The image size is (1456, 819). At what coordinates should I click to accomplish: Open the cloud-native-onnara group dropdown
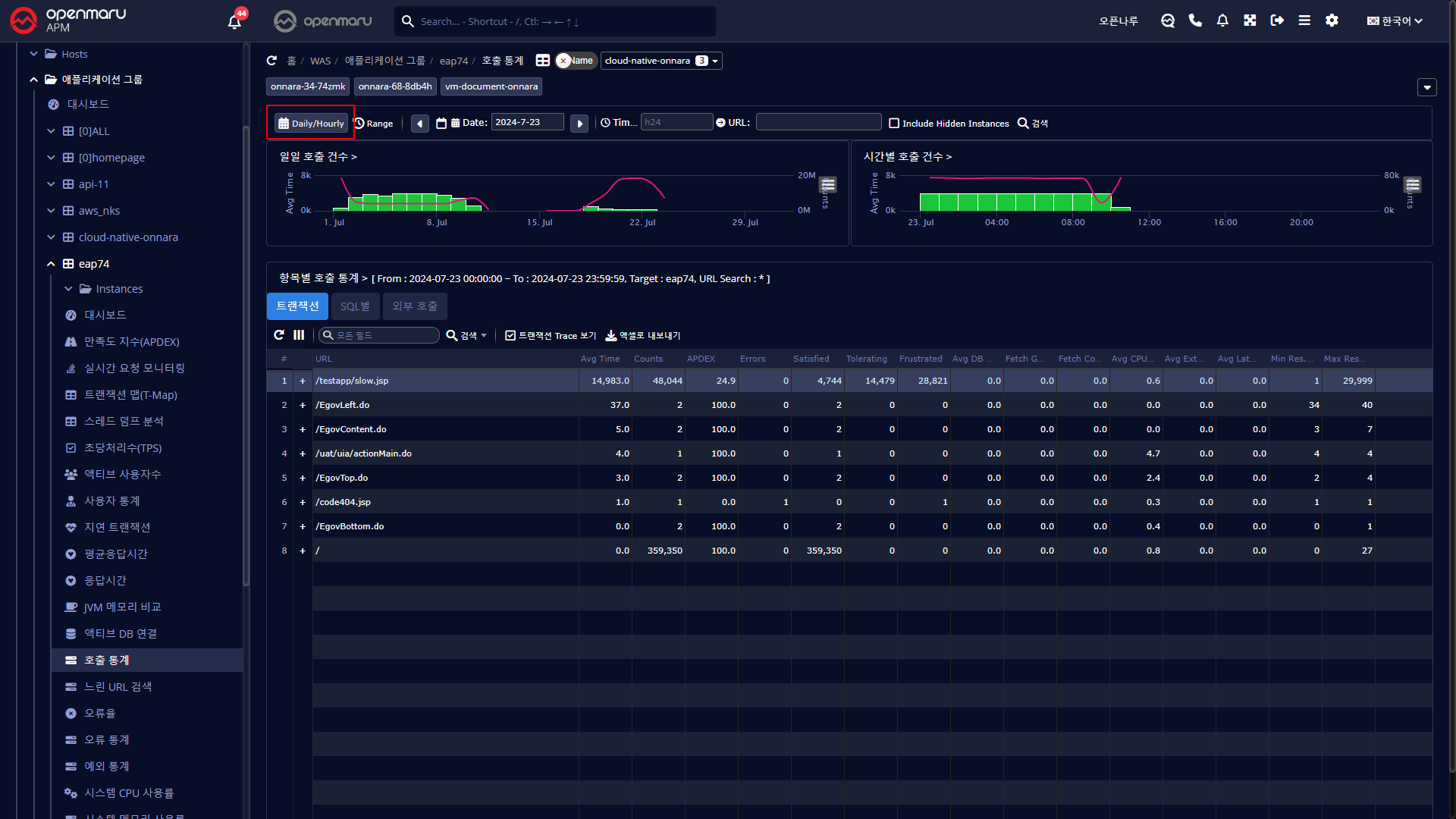[x=661, y=61]
